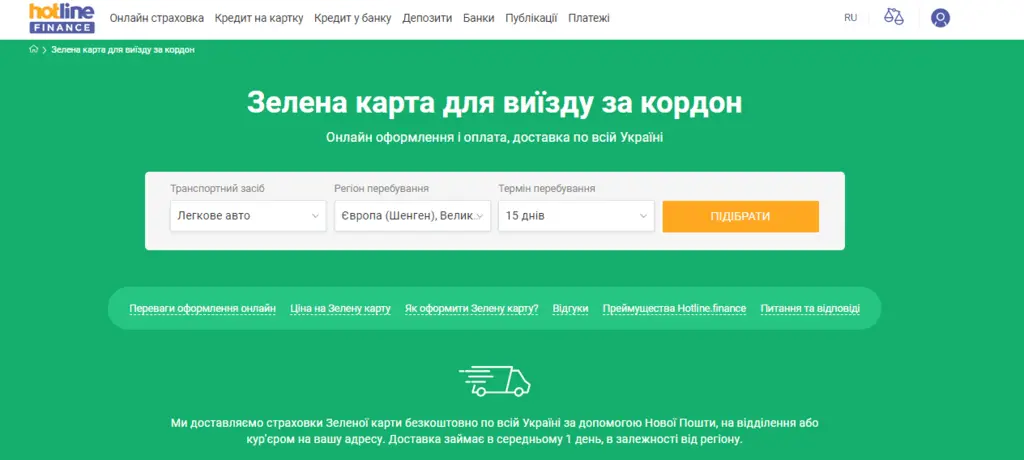
Task: Click the Зелена карта breadcrumb text
Action: pyautogui.click(x=123, y=50)
